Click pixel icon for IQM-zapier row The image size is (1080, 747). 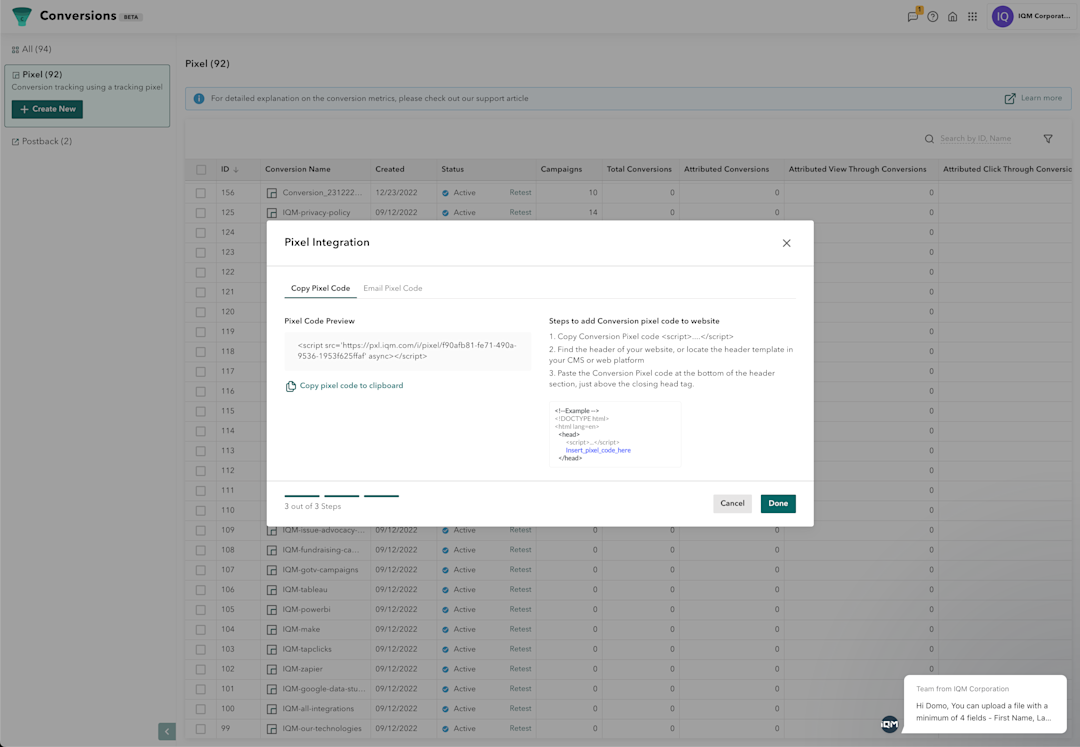[x=272, y=669]
